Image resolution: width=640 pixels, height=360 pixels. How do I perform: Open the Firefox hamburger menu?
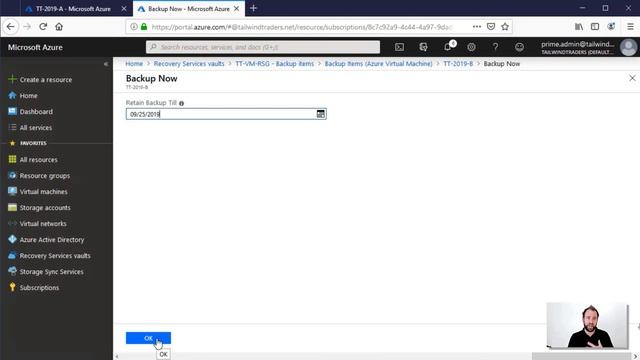[x=630, y=27]
